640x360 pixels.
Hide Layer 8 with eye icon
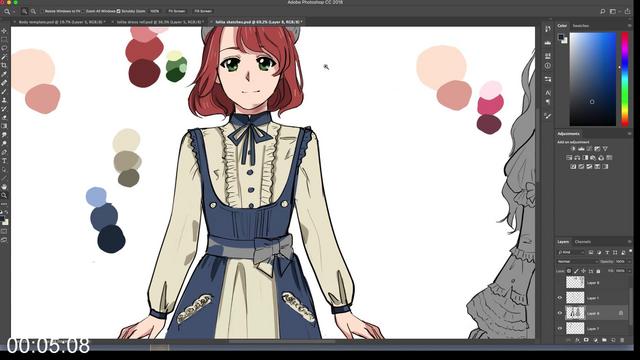coord(560,313)
